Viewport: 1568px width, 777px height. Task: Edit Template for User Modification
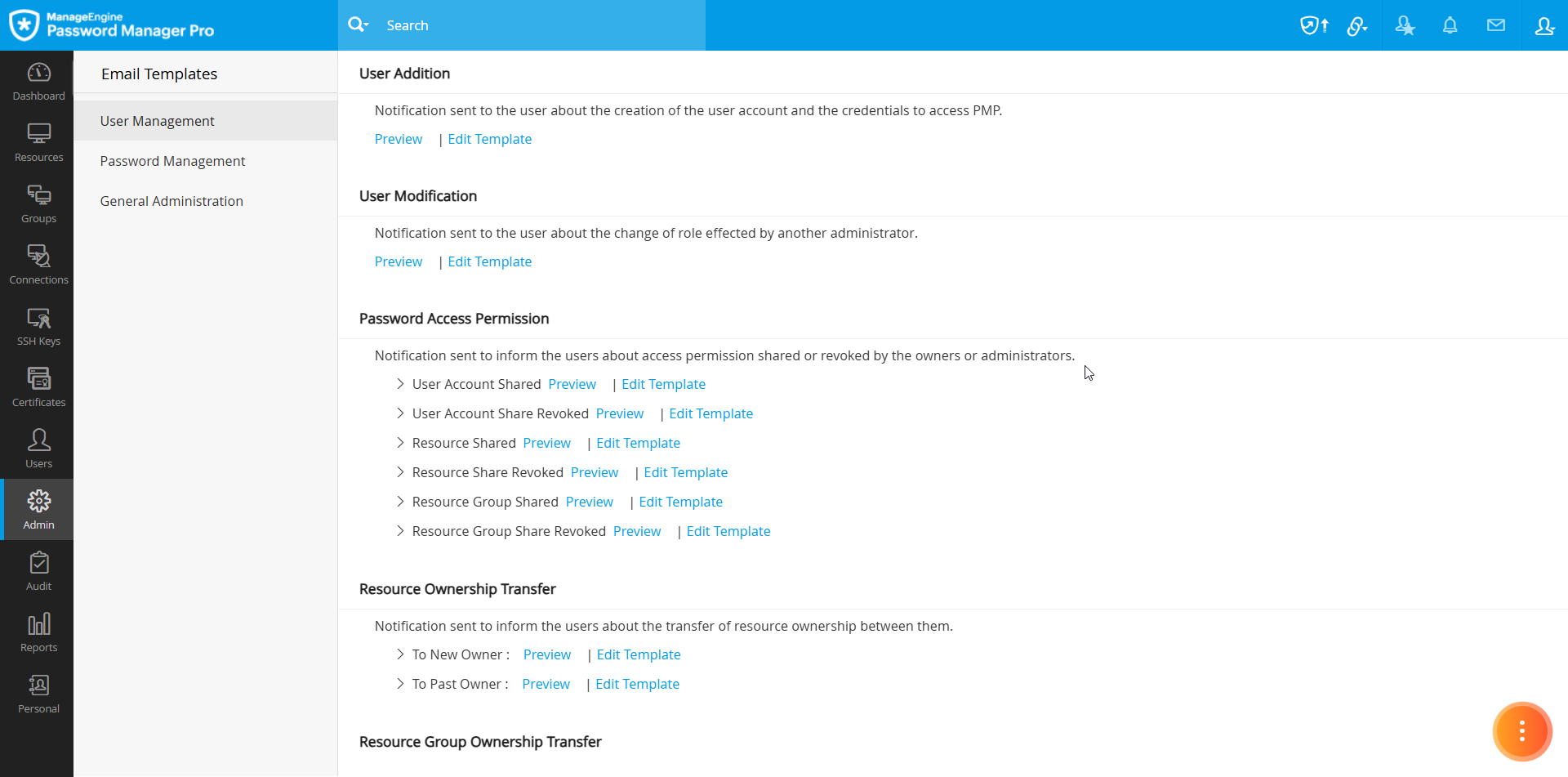(x=489, y=261)
